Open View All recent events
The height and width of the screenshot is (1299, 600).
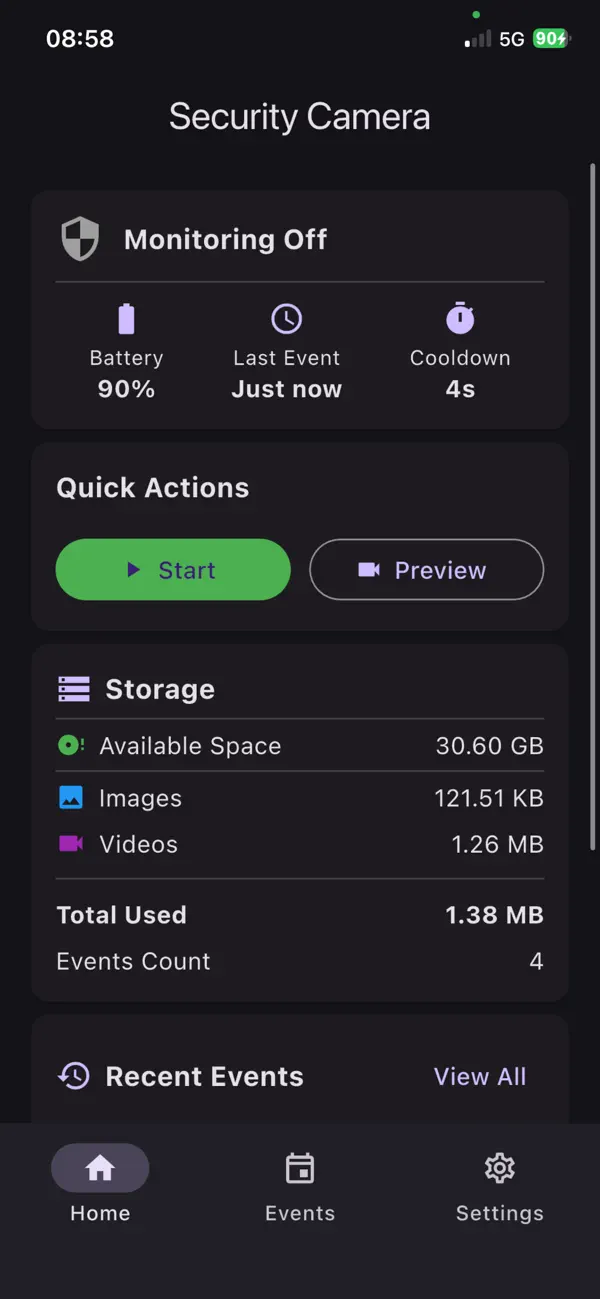(480, 1076)
